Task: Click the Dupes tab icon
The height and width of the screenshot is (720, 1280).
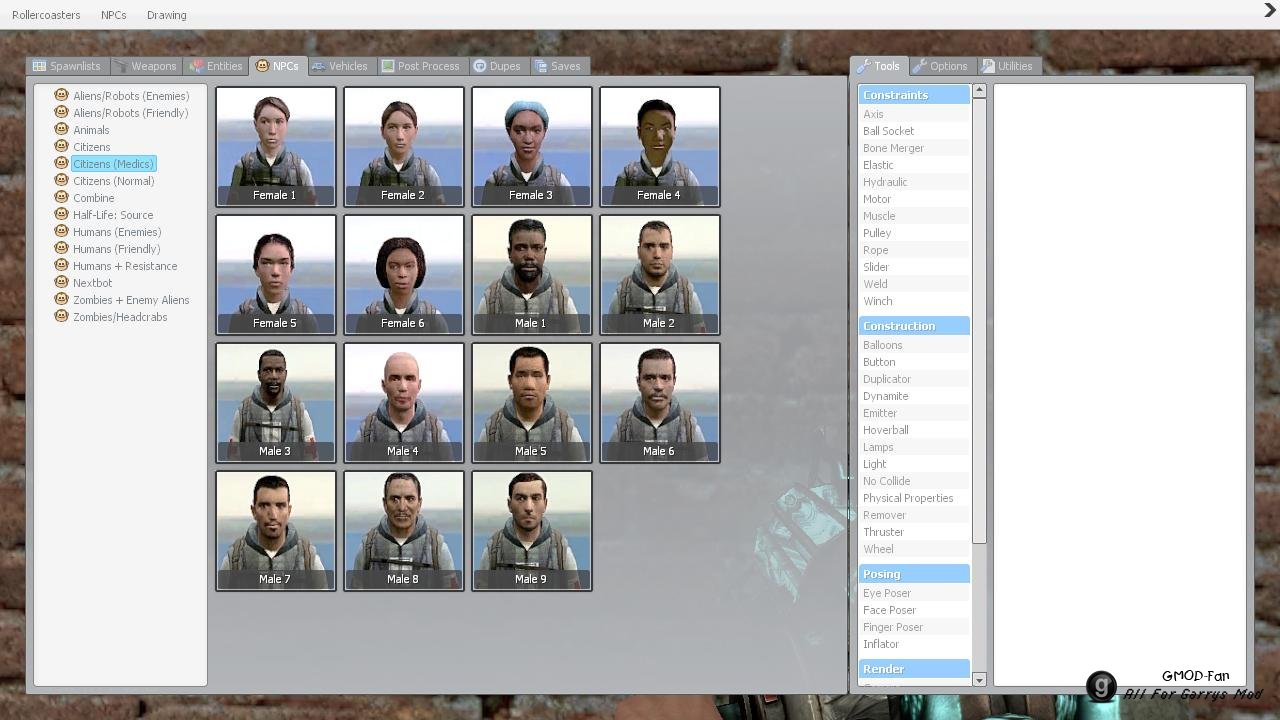Action: 480,66
